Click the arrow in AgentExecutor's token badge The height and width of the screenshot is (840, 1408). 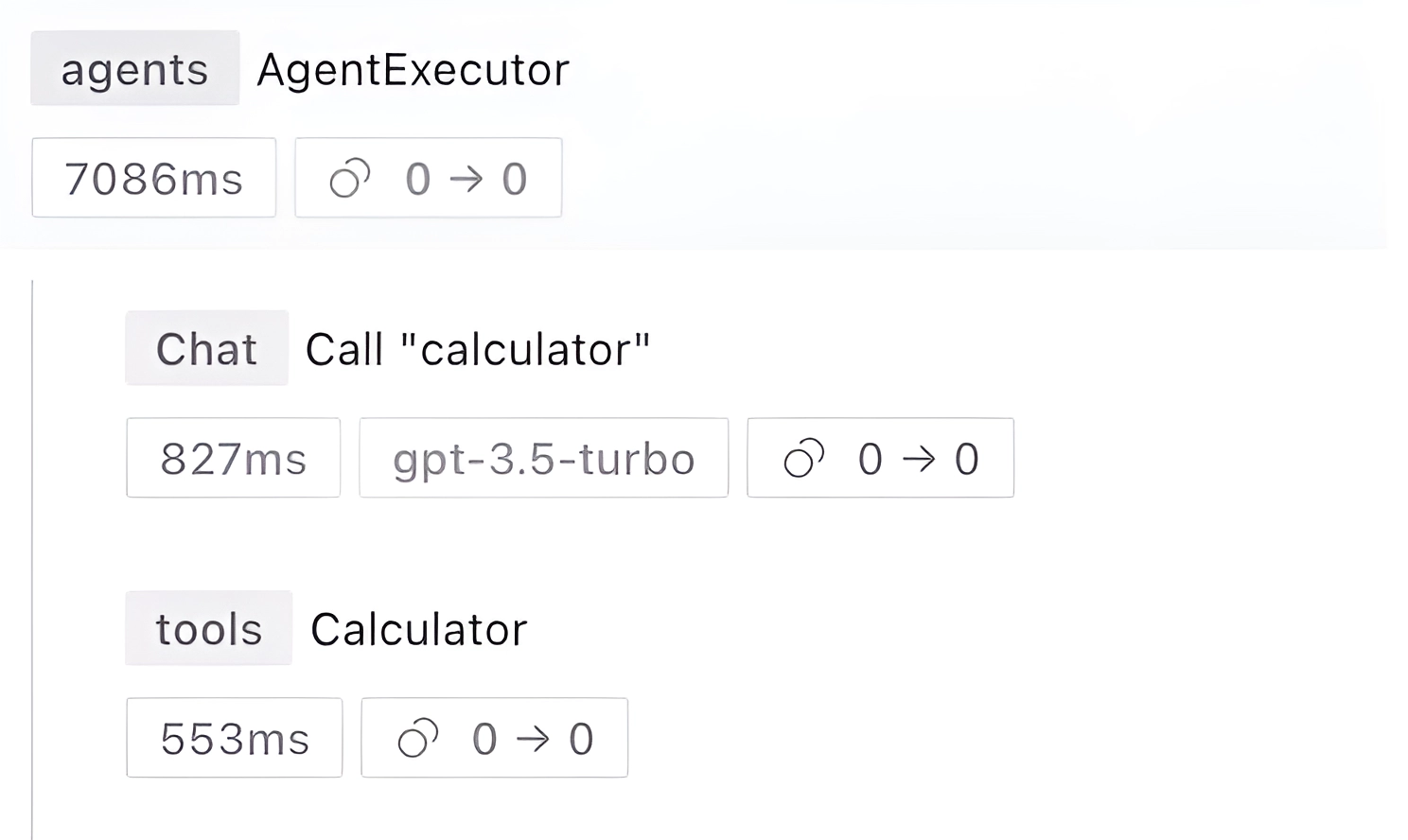tap(466, 179)
